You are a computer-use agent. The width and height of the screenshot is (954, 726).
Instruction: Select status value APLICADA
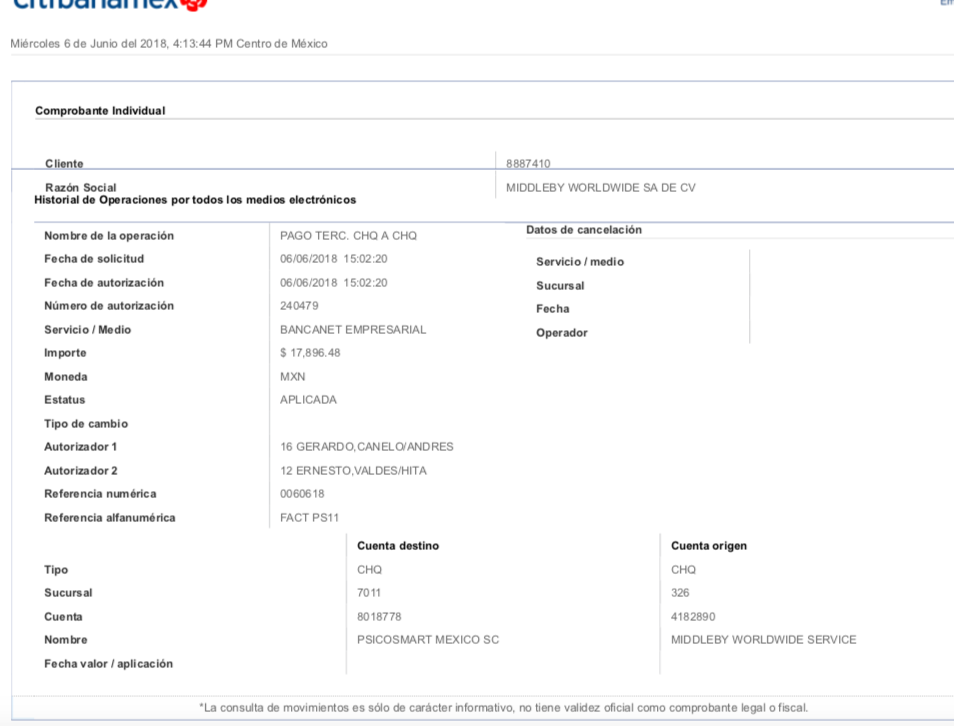(x=308, y=400)
